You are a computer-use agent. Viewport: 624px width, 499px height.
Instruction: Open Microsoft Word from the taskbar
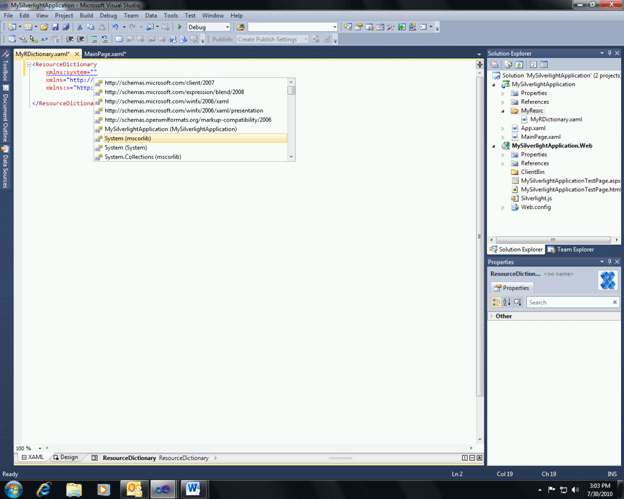pyautogui.click(x=192, y=489)
